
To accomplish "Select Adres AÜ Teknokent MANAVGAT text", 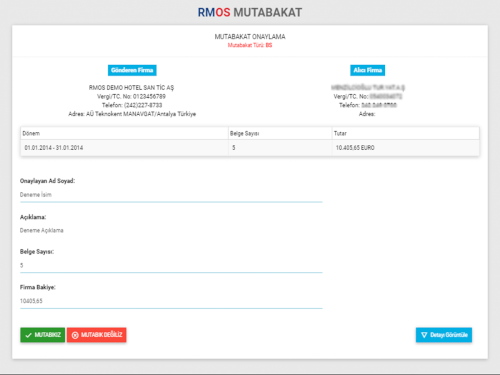I will tap(132, 114).
